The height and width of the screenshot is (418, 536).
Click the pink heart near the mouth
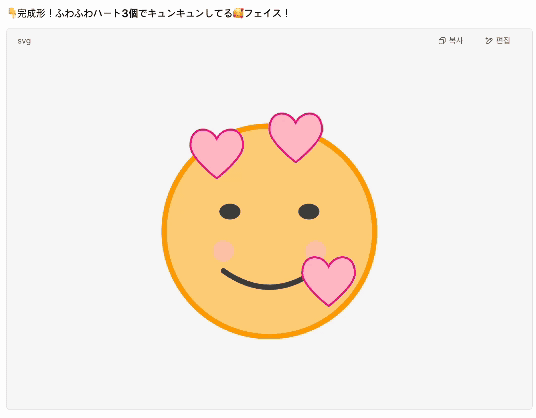(329, 280)
